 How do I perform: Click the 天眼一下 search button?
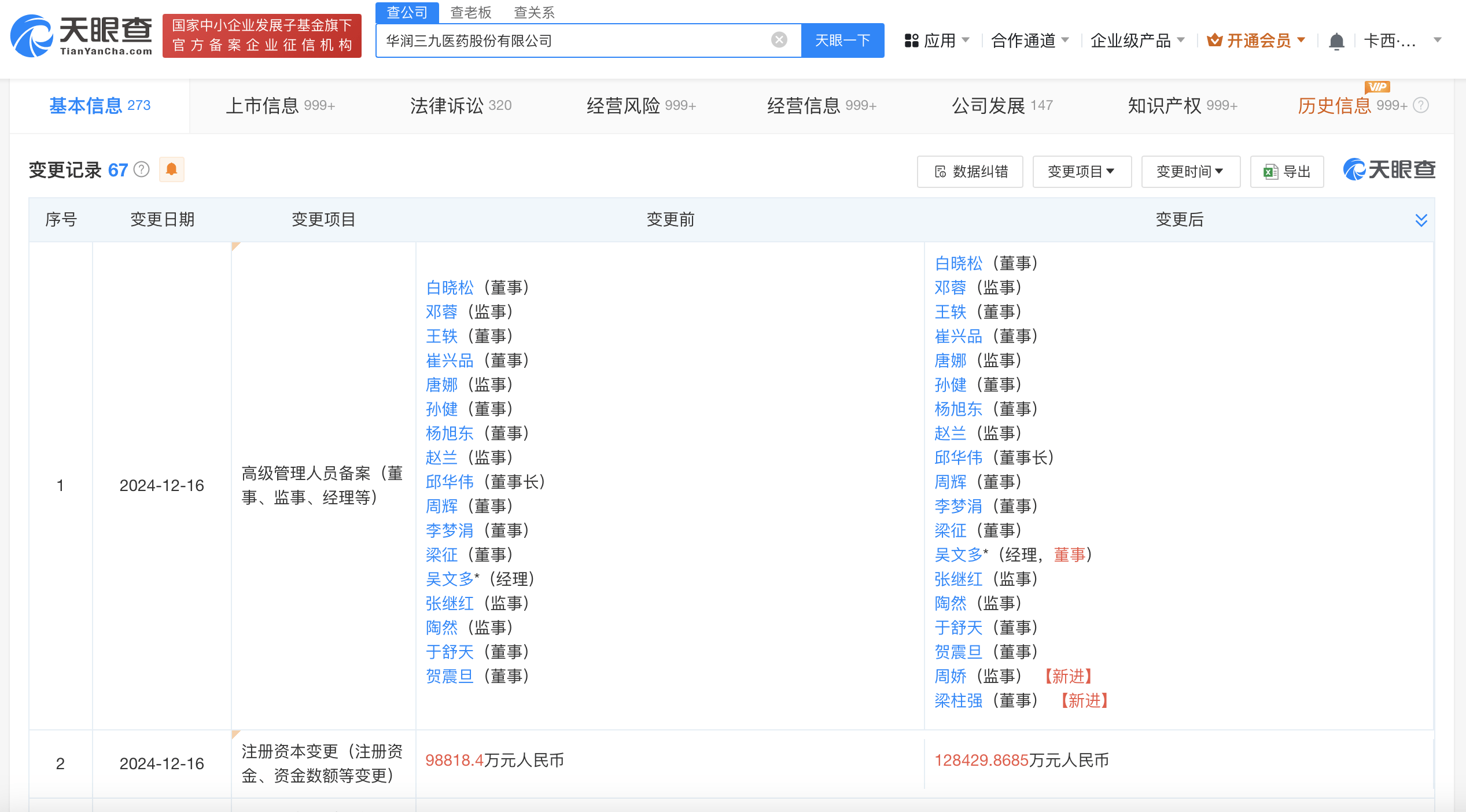point(842,40)
